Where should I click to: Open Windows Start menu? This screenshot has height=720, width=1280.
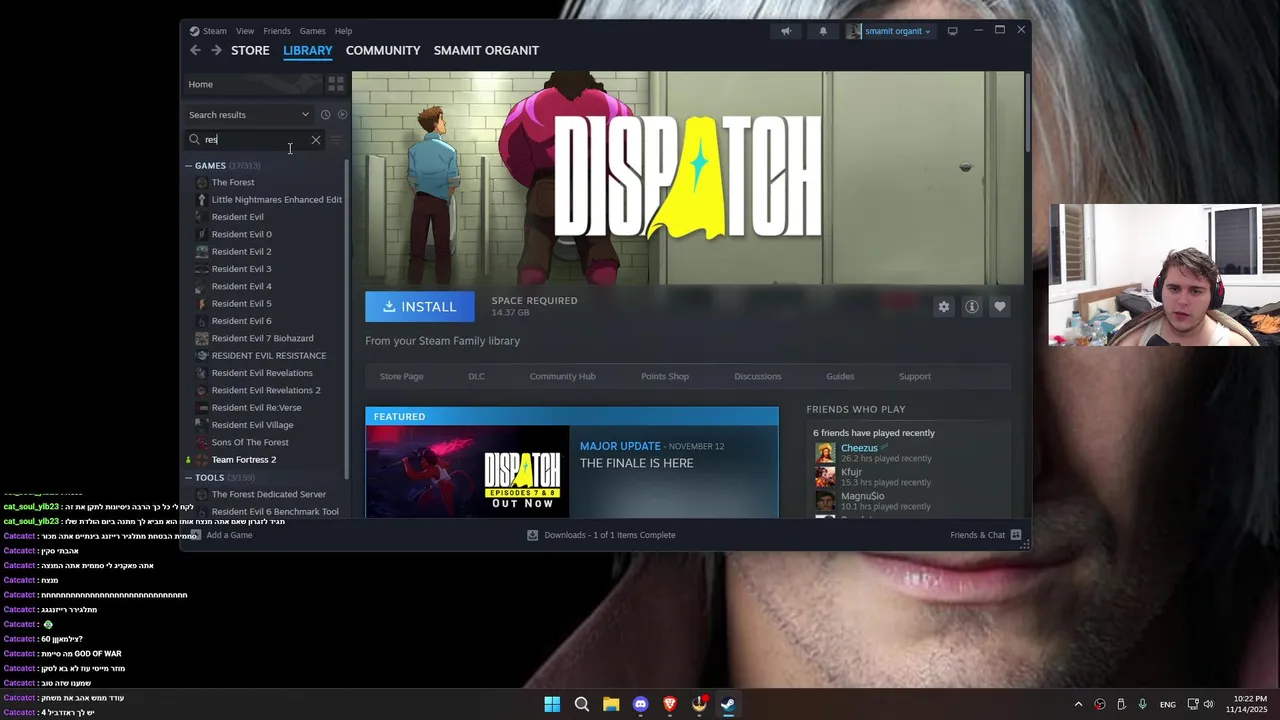[x=552, y=704]
